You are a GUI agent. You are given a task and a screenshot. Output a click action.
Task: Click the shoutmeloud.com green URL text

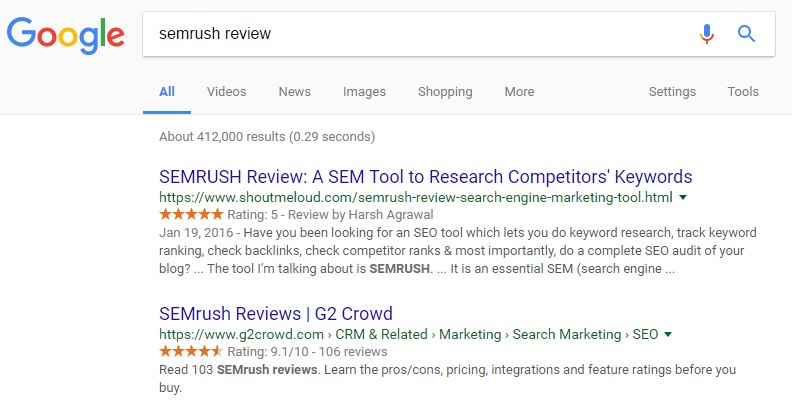point(415,198)
